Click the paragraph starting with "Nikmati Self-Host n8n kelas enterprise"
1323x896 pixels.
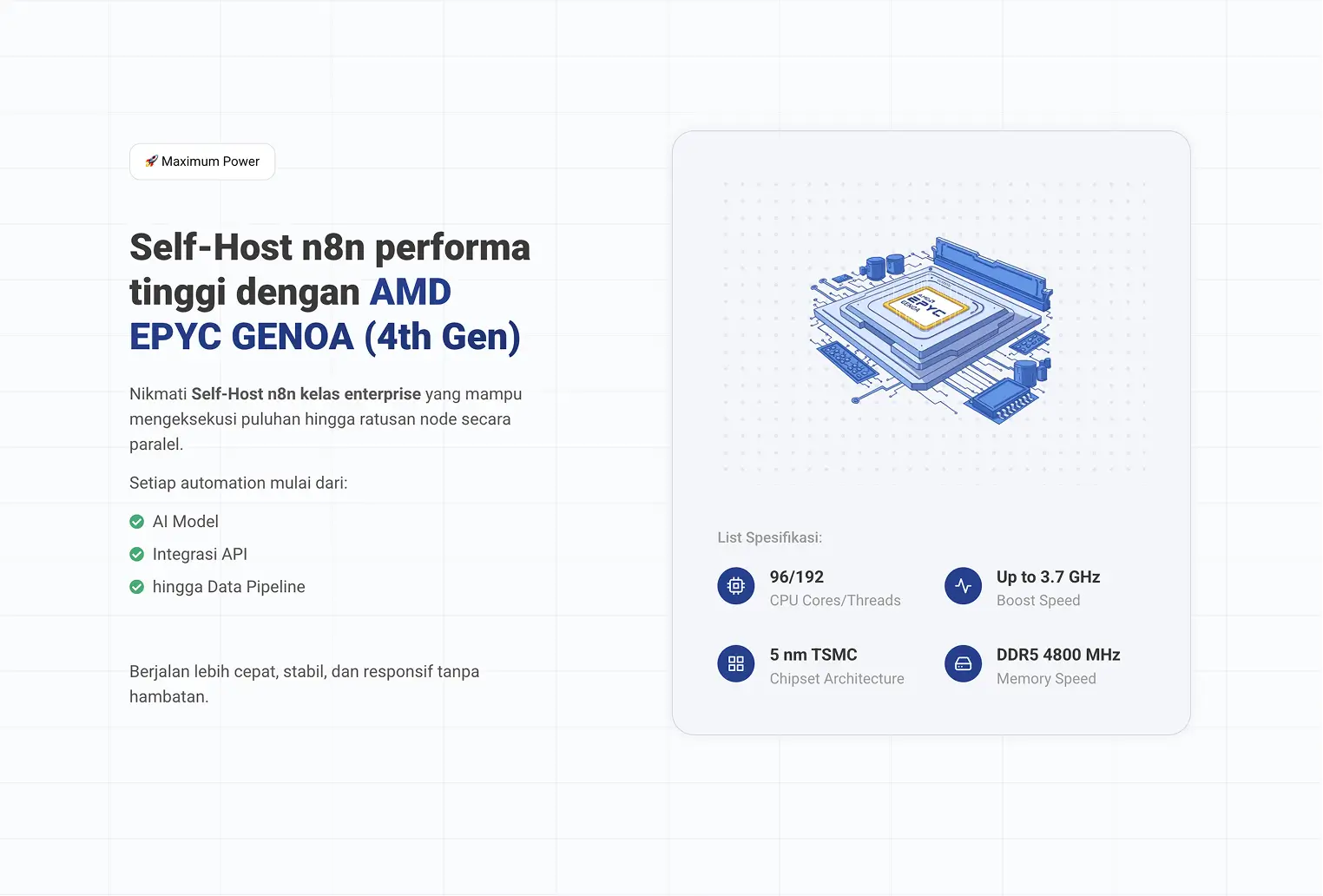pyautogui.click(x=326, y=419)
